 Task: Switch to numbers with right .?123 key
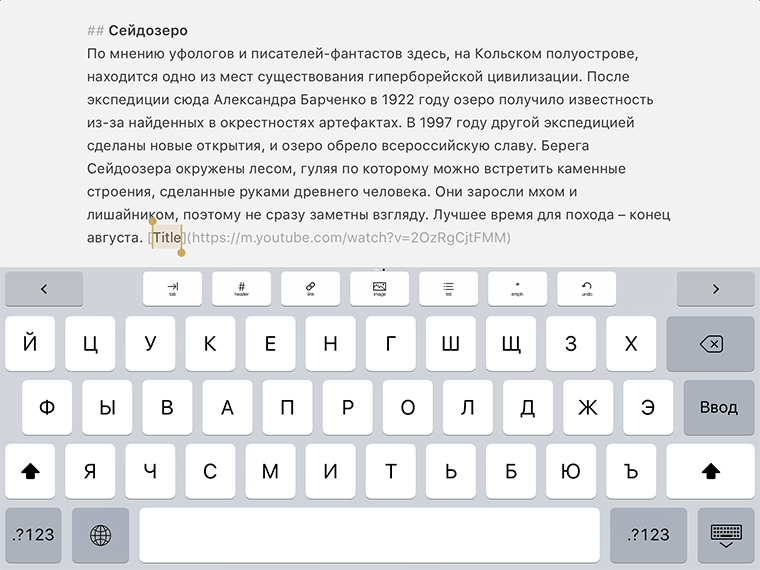(x=649, y=535)
